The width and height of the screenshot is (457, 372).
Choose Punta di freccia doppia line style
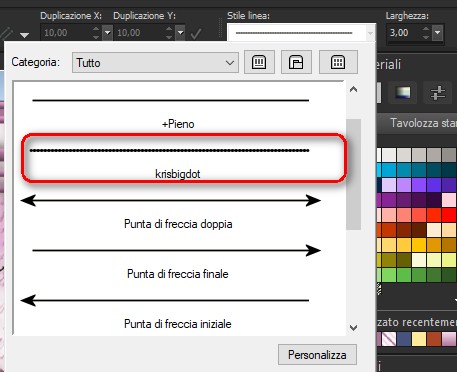(x=178, y=212)
